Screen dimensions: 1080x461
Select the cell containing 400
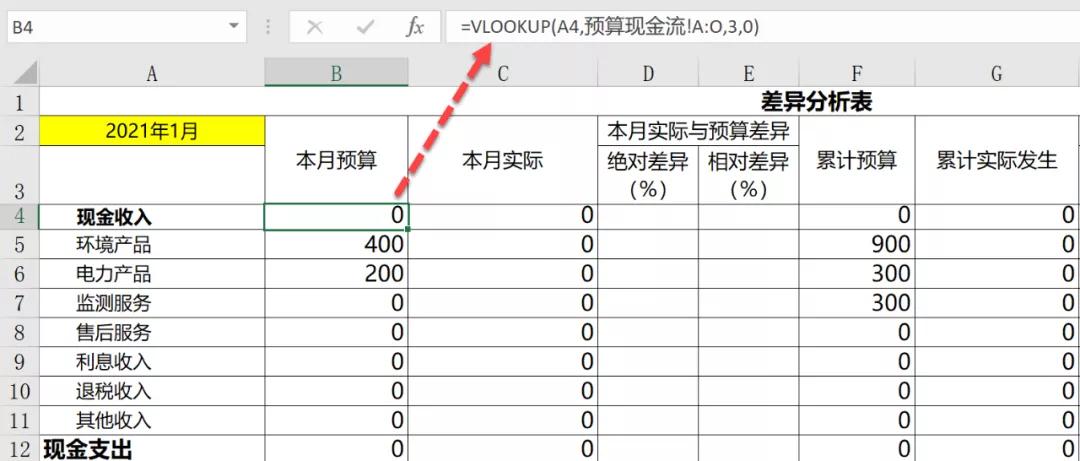click(336, 245)
